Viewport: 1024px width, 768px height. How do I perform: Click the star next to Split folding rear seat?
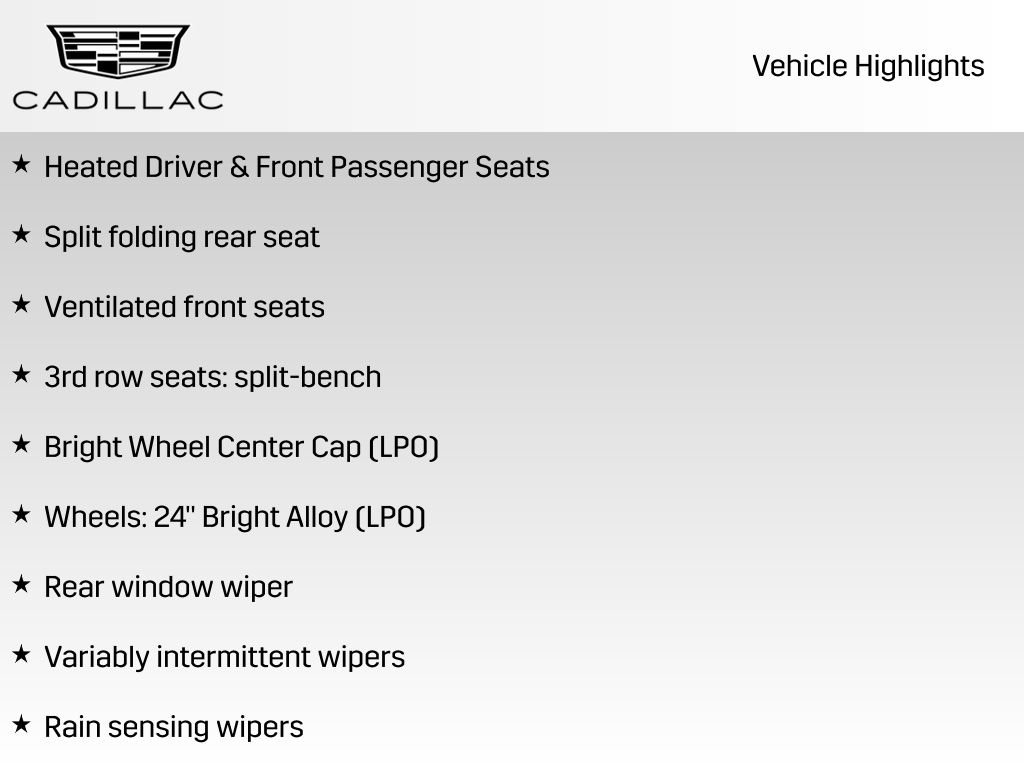[21, 235]
